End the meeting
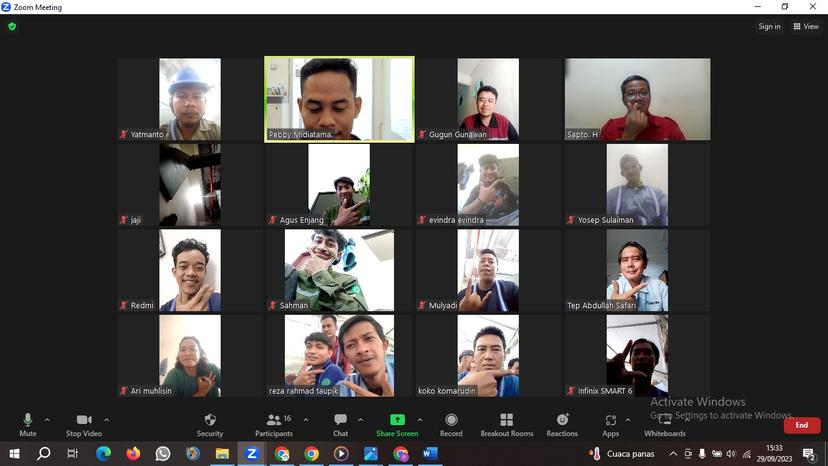Viewport: 828px width, 466px height. pyautogui.click(x=802, y=425)
